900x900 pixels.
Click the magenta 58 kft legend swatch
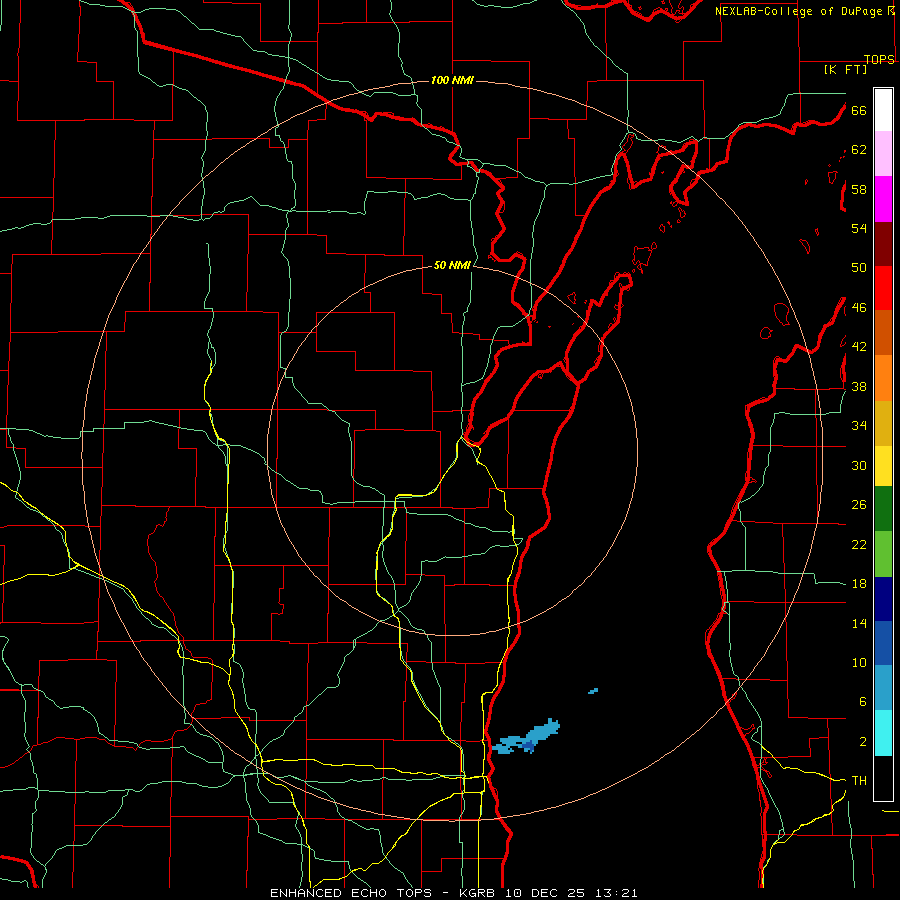pyautogui.click(x=883, y=199)
